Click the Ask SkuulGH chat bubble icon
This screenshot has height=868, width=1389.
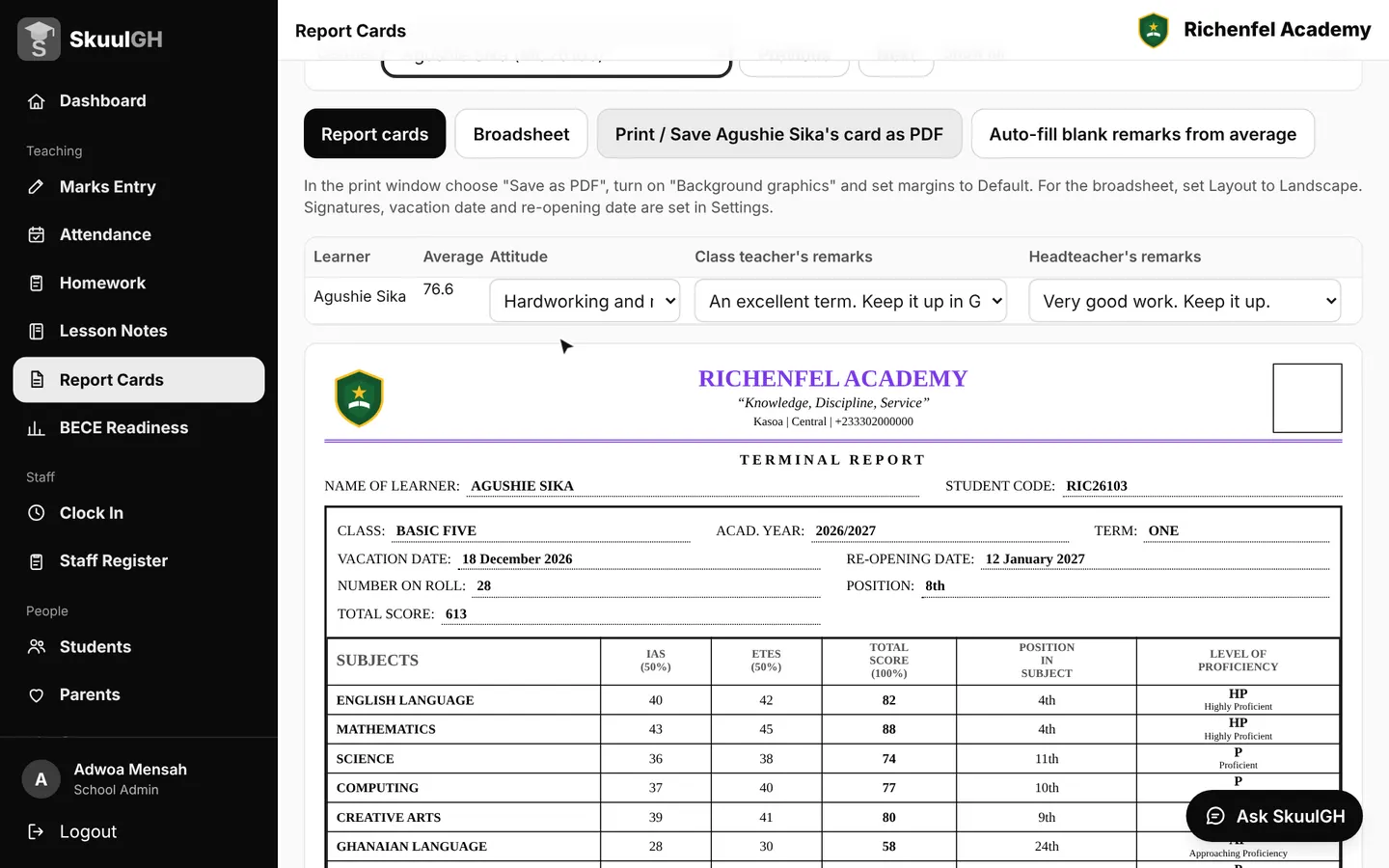pos(1215,816)
